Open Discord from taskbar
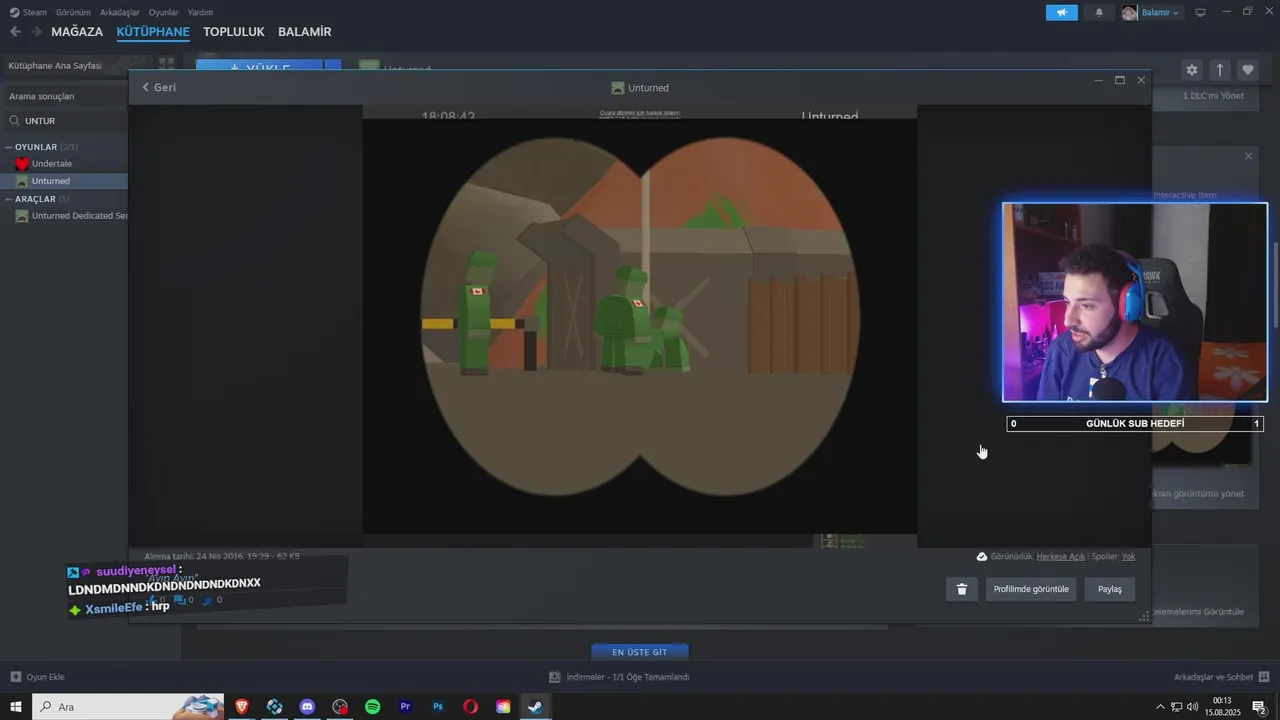Image resolution: width=1280 pixels, height=720 pixels. [x=307, y=707]
